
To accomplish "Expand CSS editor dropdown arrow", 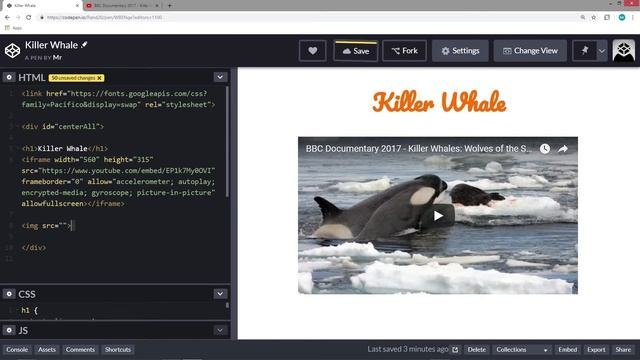I will click(x=220, y=294).
